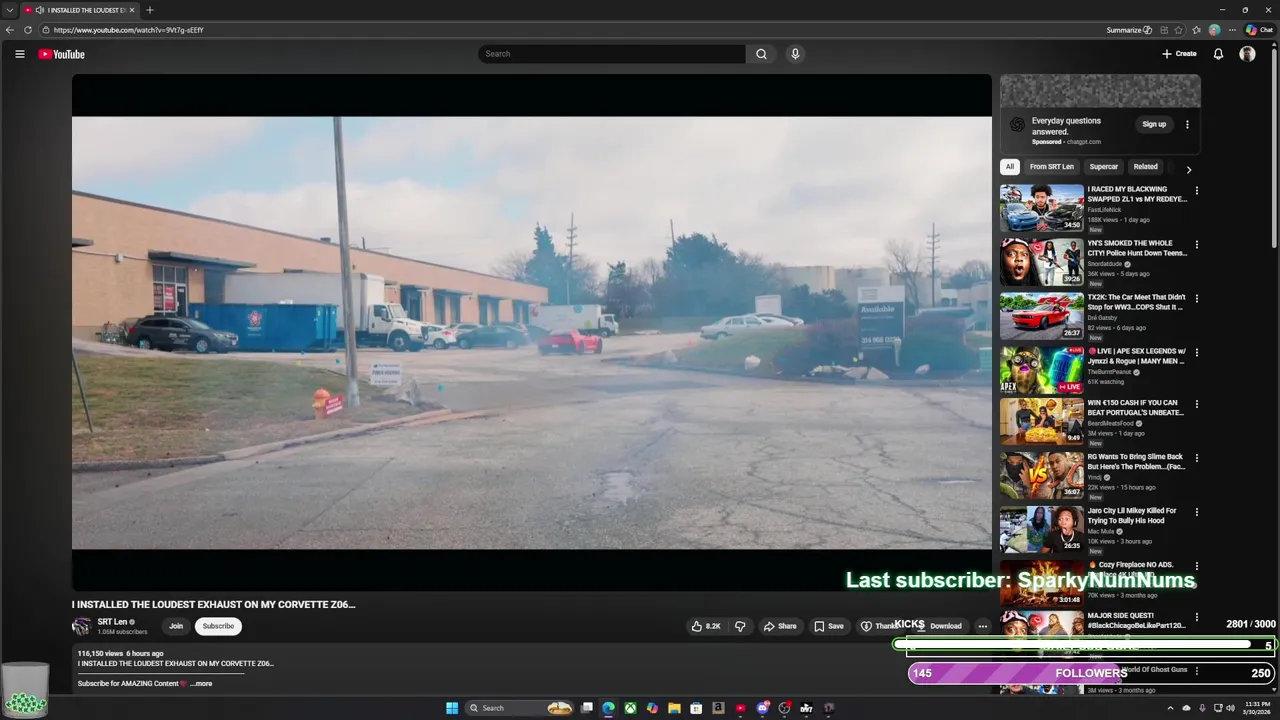Download the video
The image size is (1280, 720).
[x=939, y=626]
